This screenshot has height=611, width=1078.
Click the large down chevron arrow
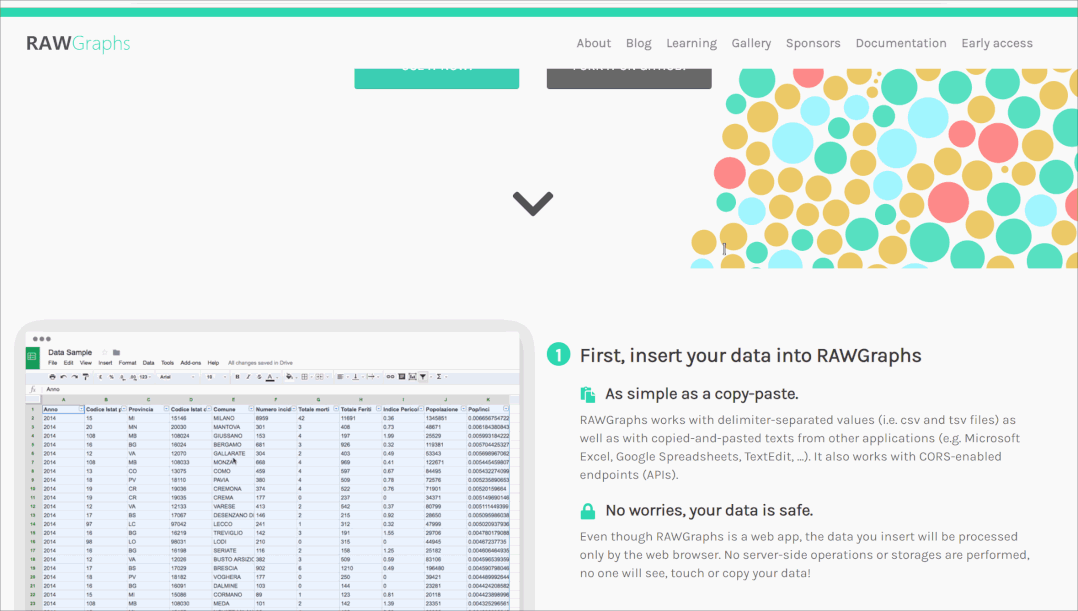(x=533, y=203)
